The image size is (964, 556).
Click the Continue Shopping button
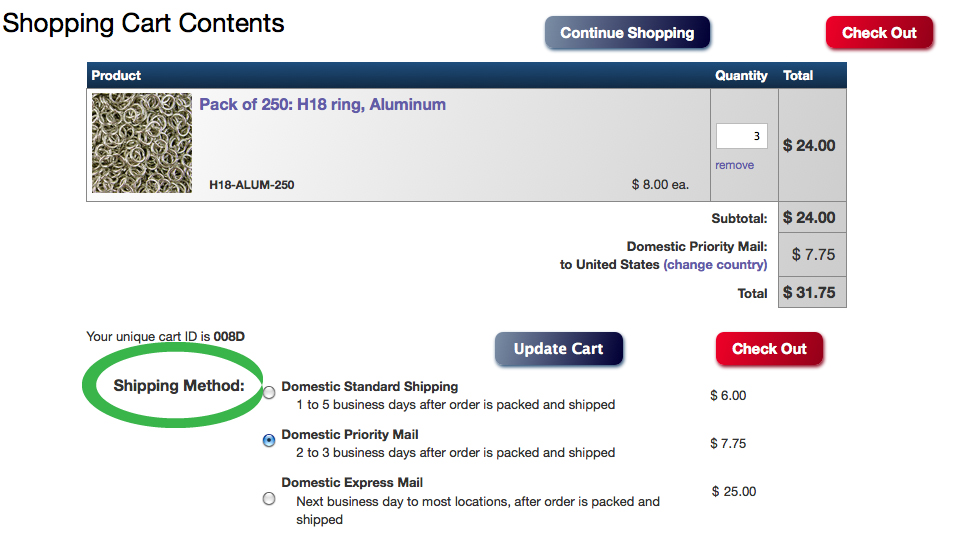[x=627, y=33]
